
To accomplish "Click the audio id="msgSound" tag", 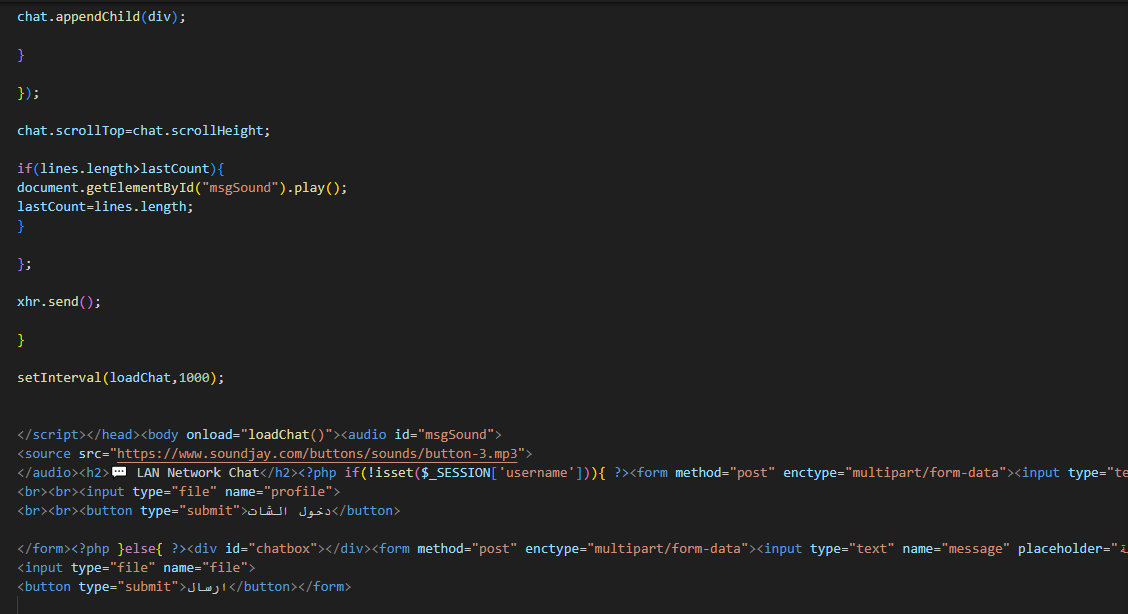I will pos(421,434).
